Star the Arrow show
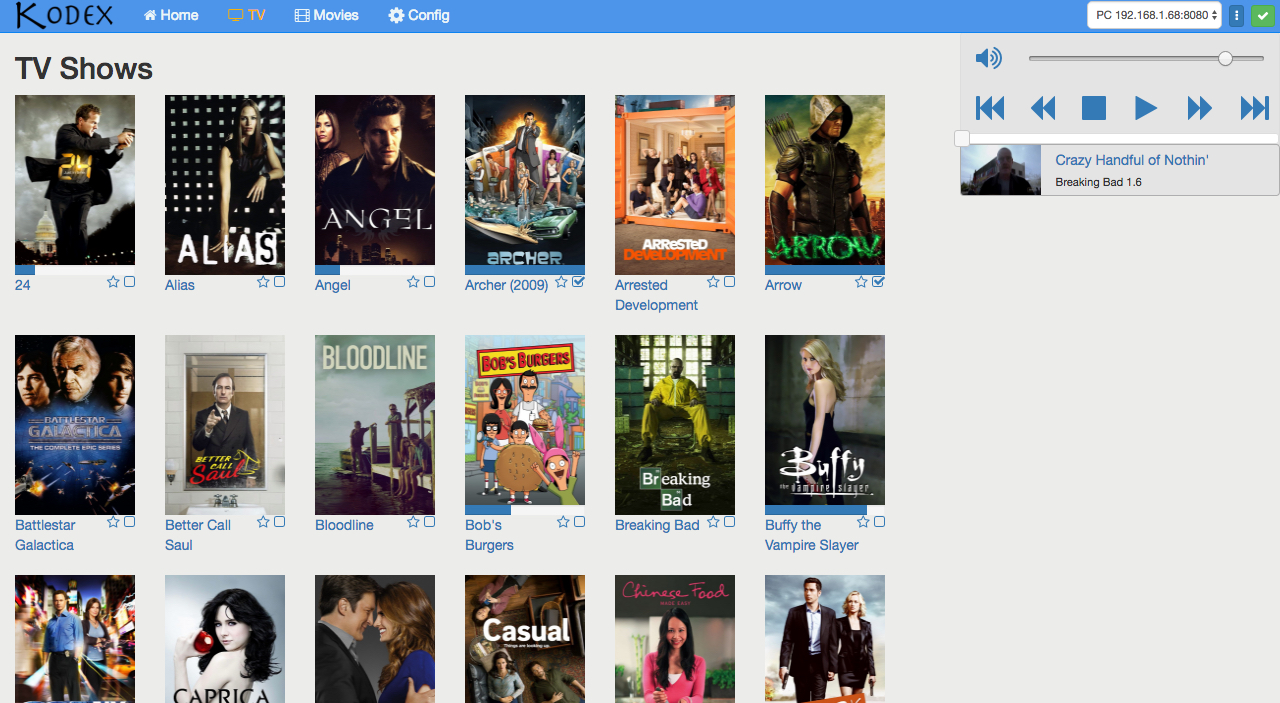The height and width of the screenshot is (703, 1280). [x=861, y=282]
